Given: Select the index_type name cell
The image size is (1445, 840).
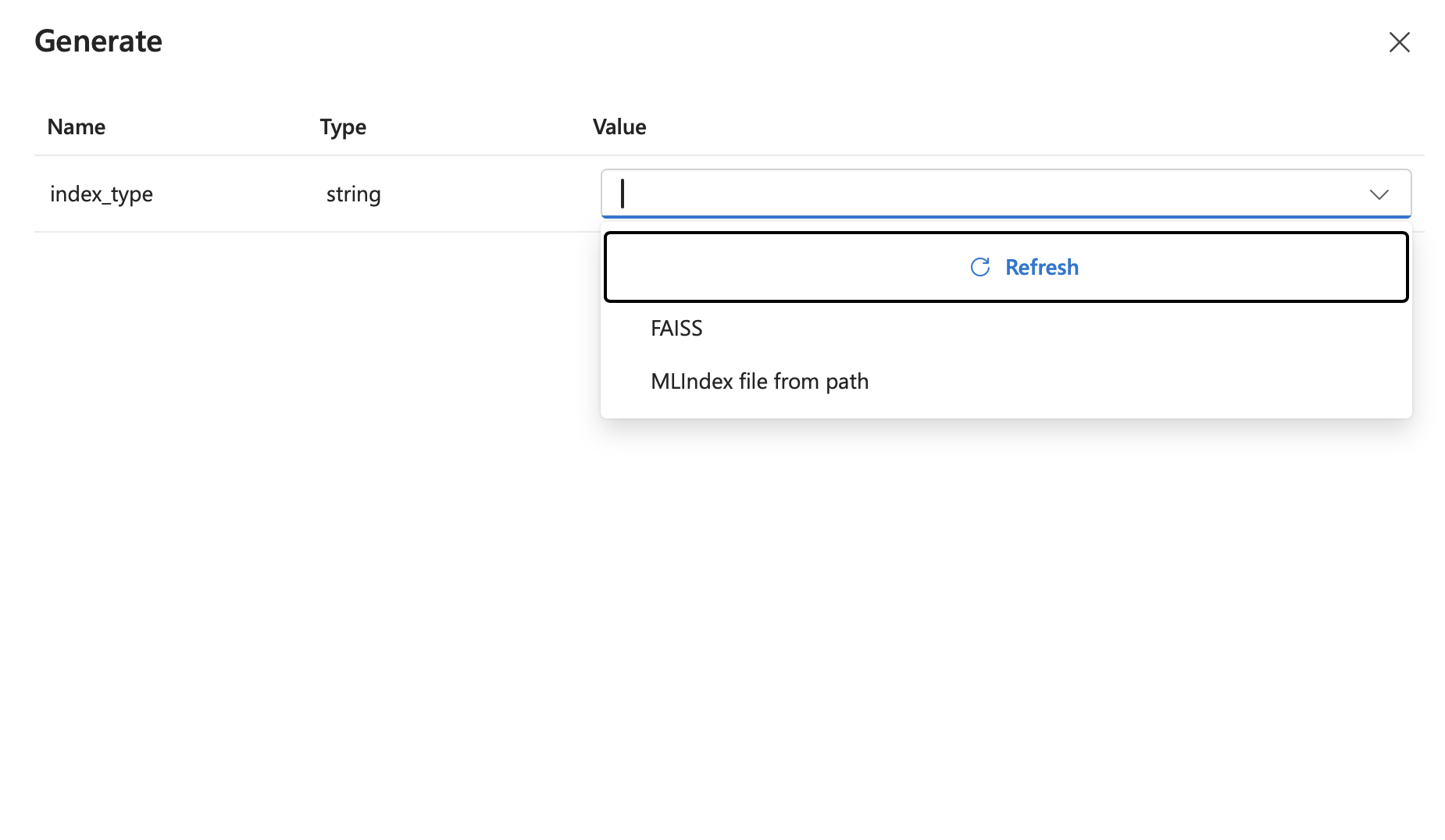Looking at the screenshot, I should pyautogui.click(x=102, y=194).
